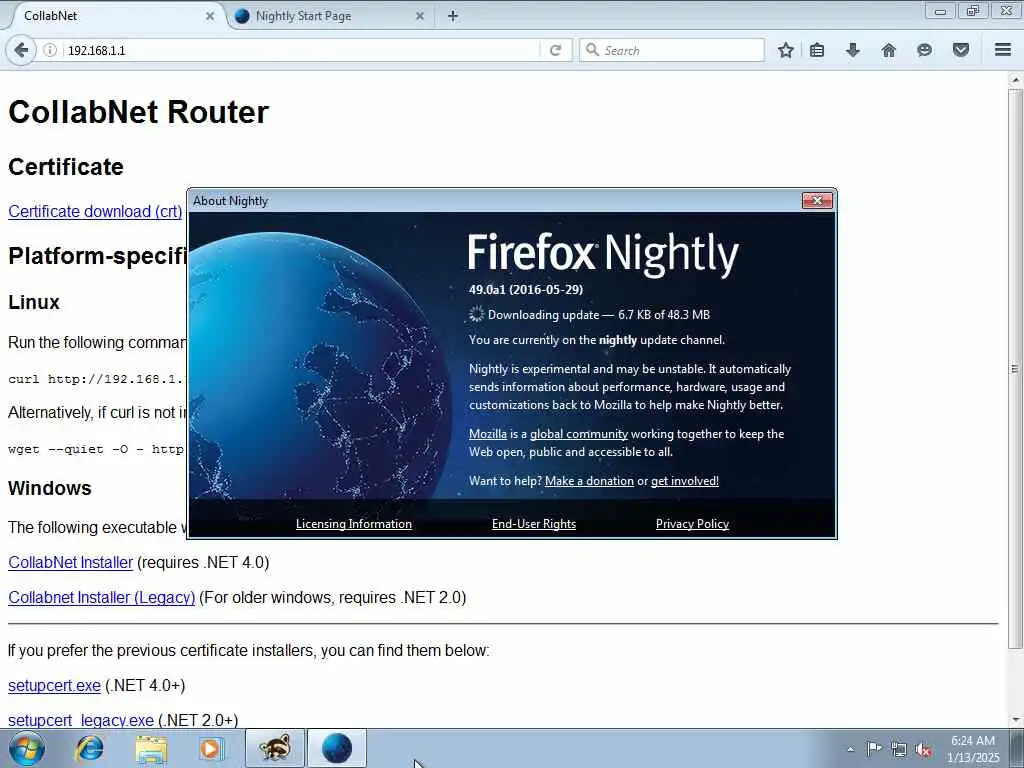Open Action Center flag icon
This screenshot has height=768, width=1024.
coord(874,748)
